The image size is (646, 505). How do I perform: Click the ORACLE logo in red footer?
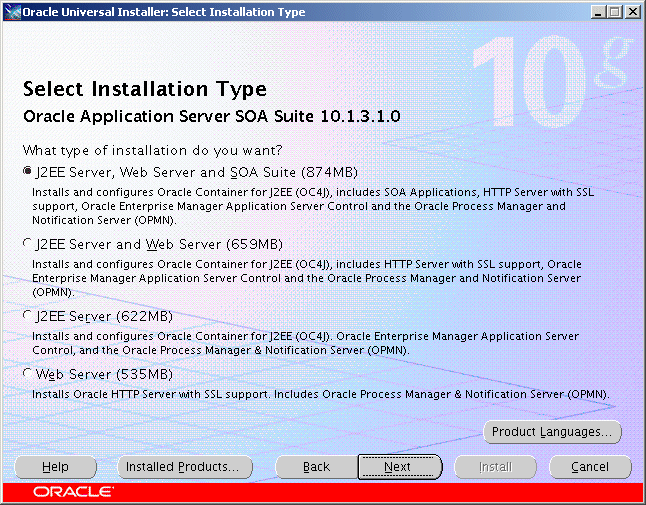tap(73, 492)
